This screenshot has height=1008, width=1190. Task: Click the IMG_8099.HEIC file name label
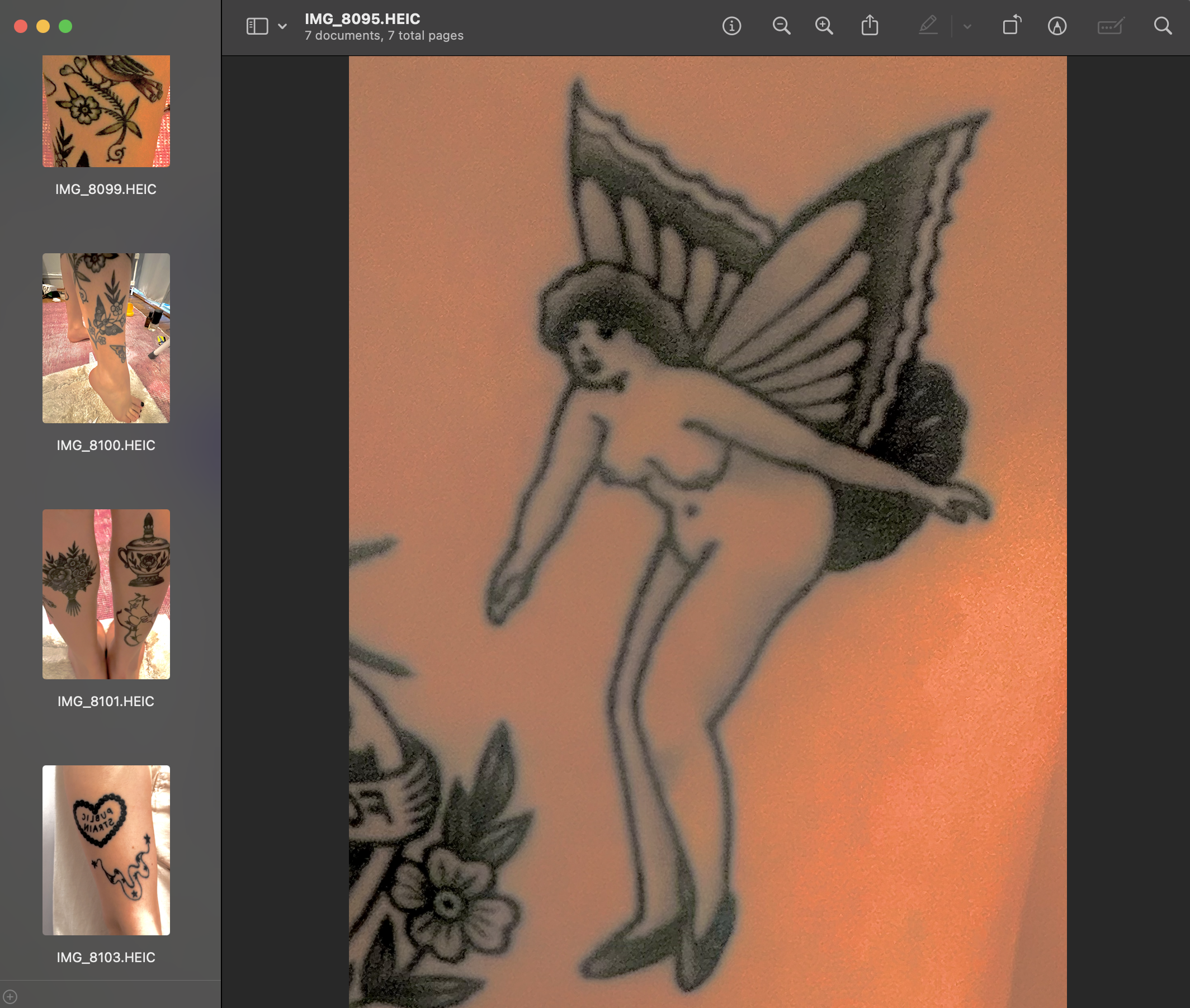pyautogui.click(x=106, y=189)
